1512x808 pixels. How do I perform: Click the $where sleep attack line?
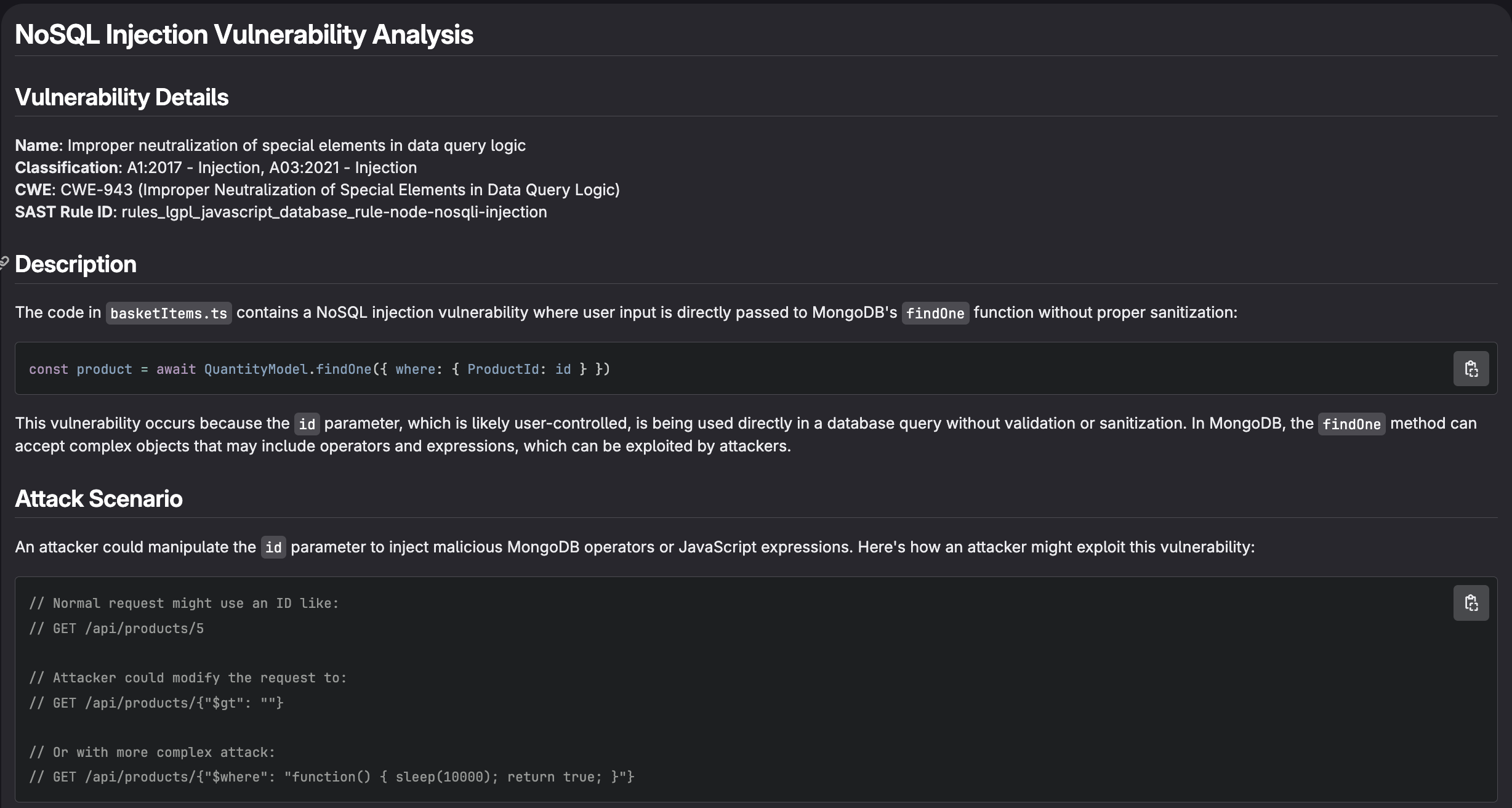(331, 777)
